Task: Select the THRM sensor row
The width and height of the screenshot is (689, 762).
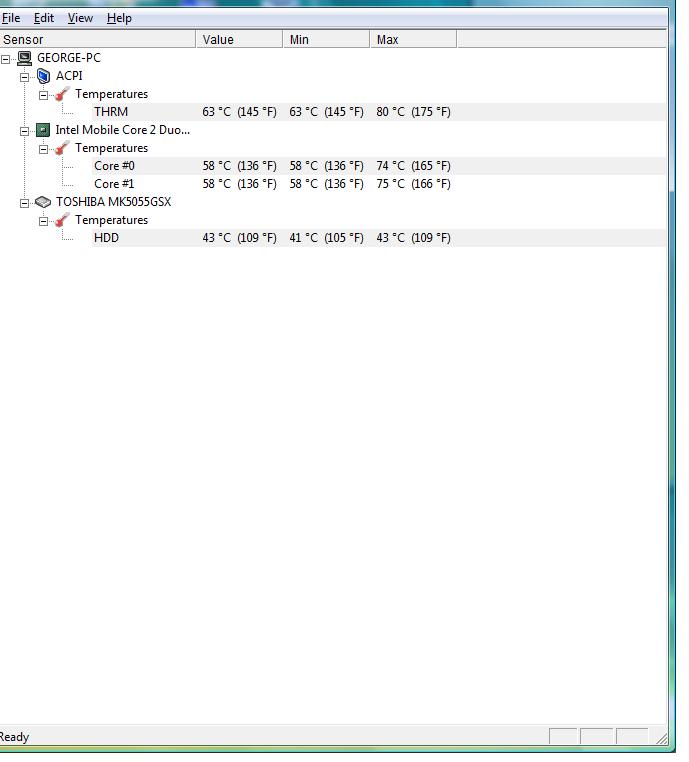Action: pyautogui.click(x=379, y=112)
